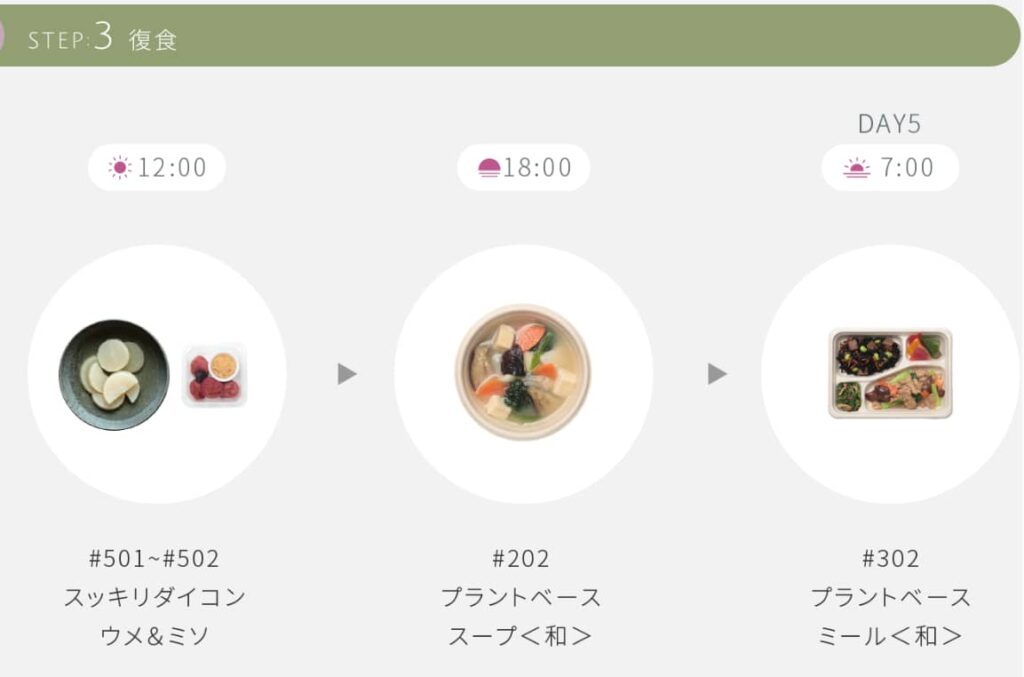Open the plant-based soup bowl image
This screenshot has width=1024, height=677.
tap(522, 372)
